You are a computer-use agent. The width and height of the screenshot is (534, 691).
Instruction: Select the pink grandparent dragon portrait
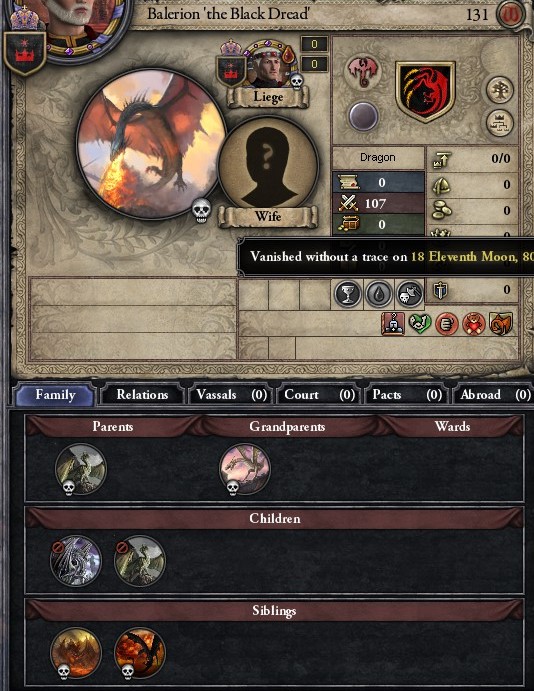[x=245, y=469]
